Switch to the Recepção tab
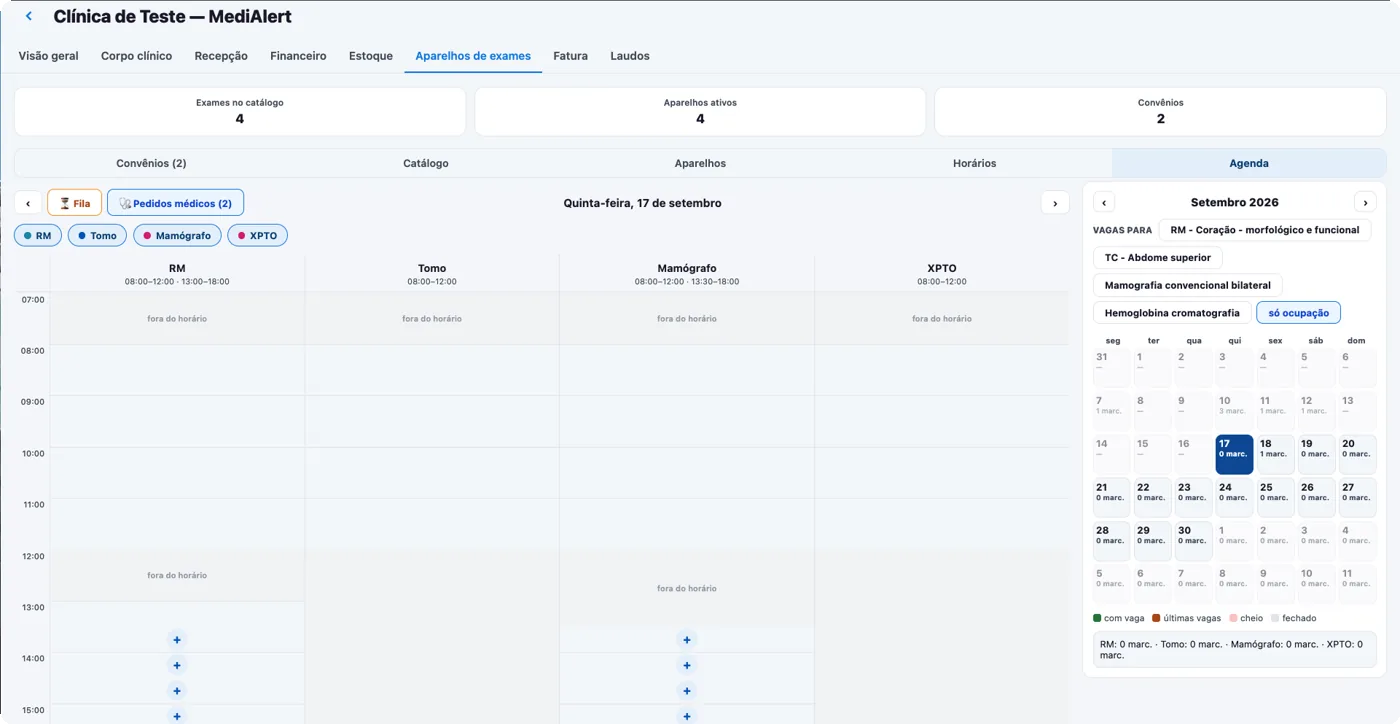 pyautogui.click(x=221, y=56)
